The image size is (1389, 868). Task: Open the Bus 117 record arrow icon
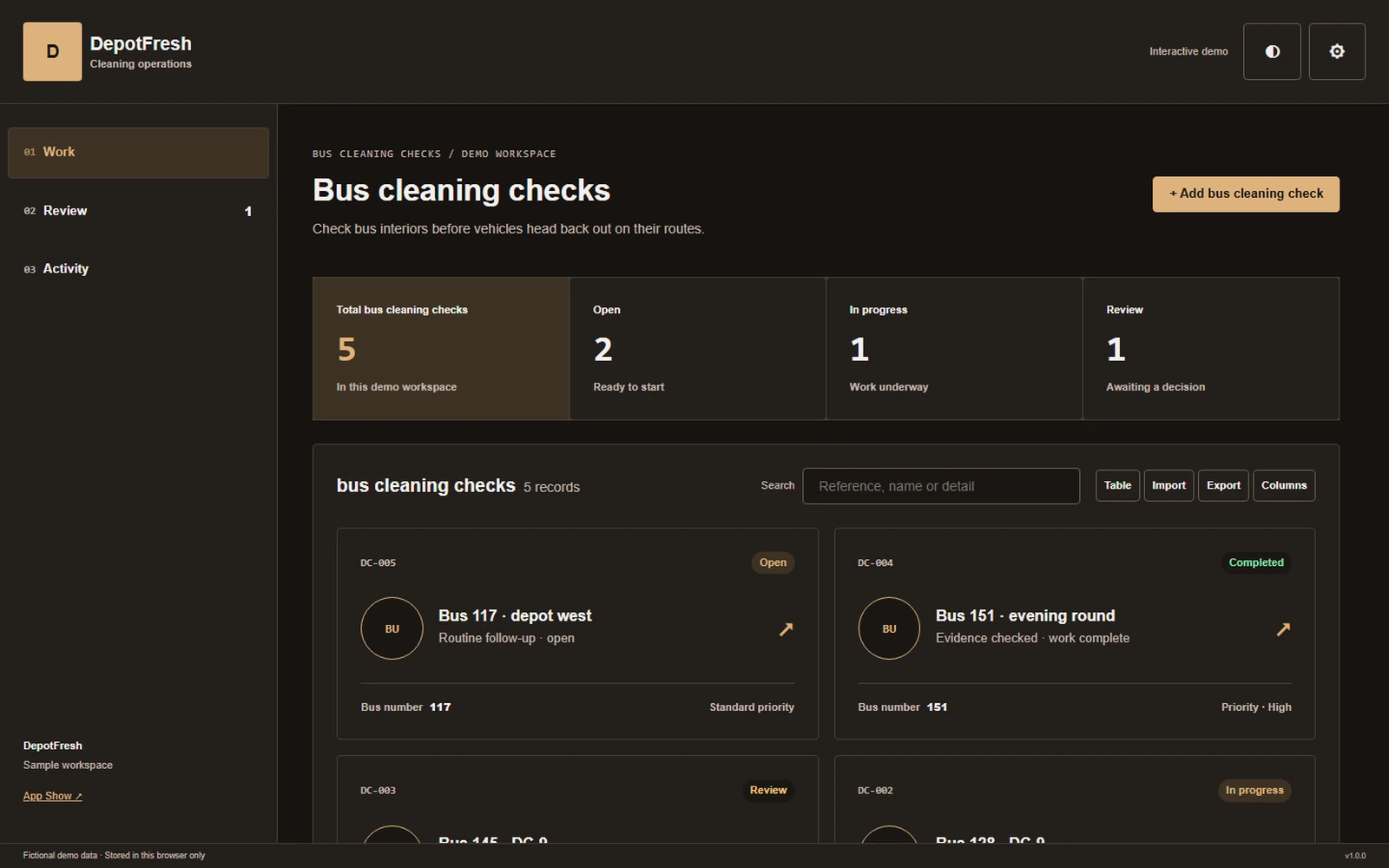[x=786, y=629]
